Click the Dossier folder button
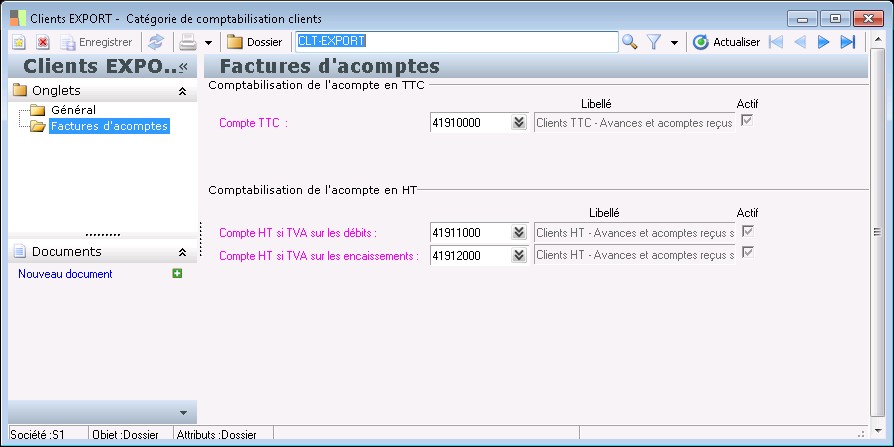The width and height of the screenshot is (894, 447). [254, 42]
